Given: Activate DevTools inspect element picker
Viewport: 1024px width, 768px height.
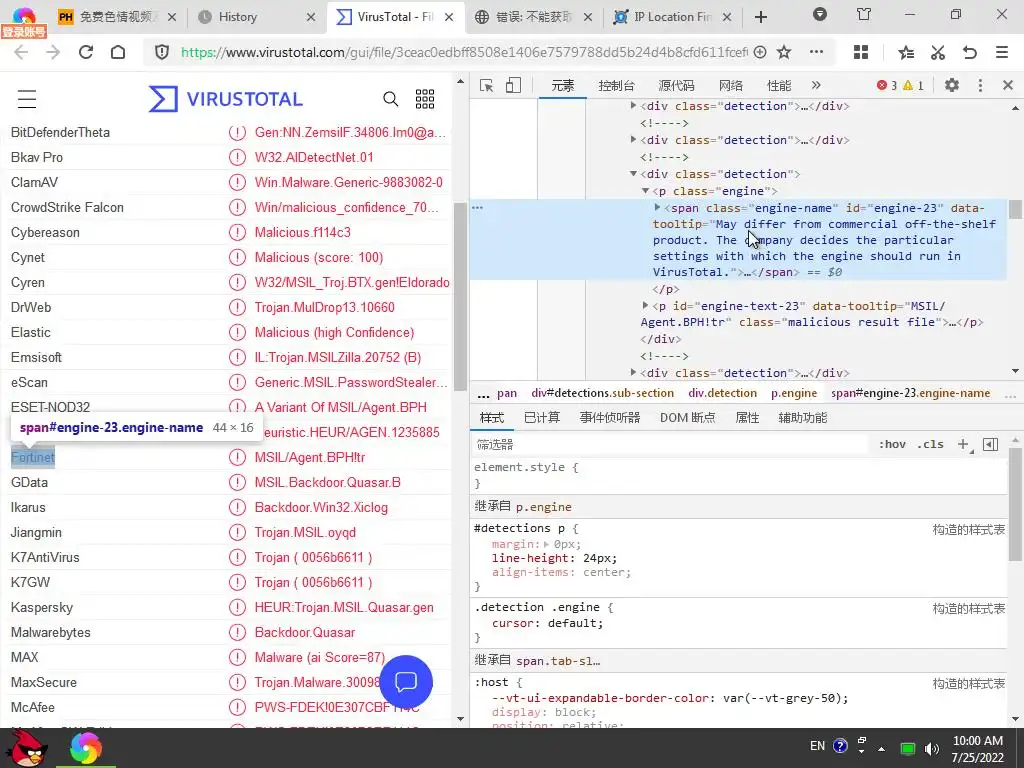Looking at the screenshot, I should pyautogui.click(x=487, y=86).
